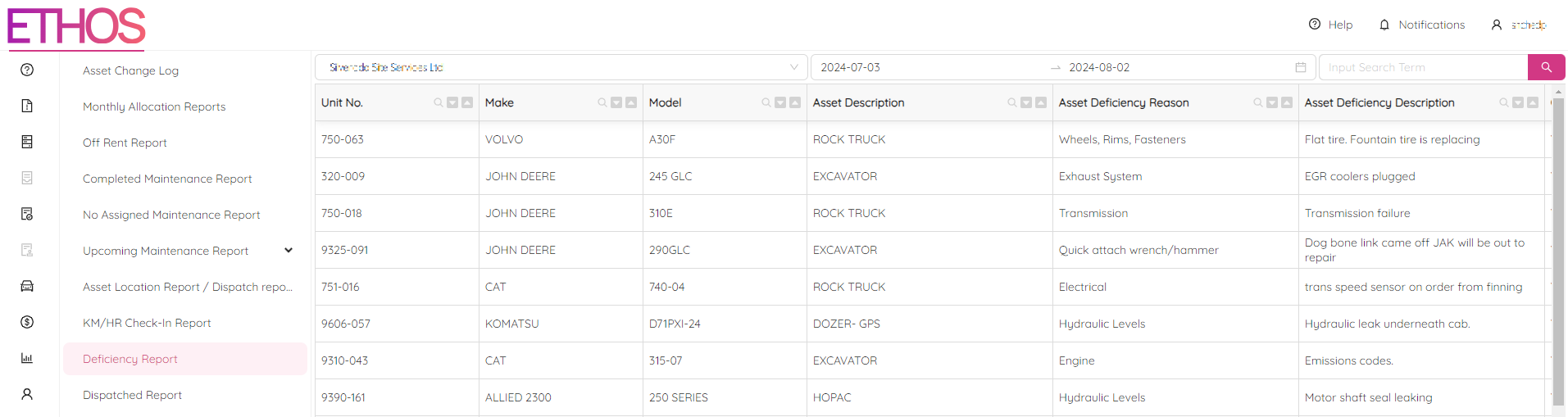Click the car icon in left sidebar
This screenshot has height=417, width=1568.
coord(27,286)
